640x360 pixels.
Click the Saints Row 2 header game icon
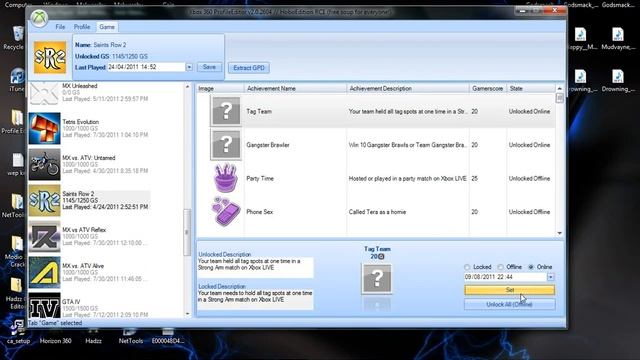tap(50, 58)
